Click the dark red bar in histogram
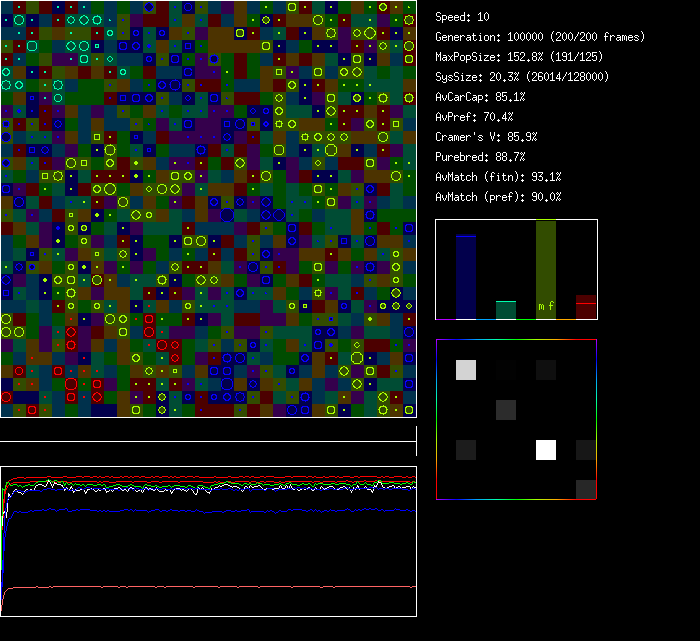700x641 pixels. (x=586, y=307)
